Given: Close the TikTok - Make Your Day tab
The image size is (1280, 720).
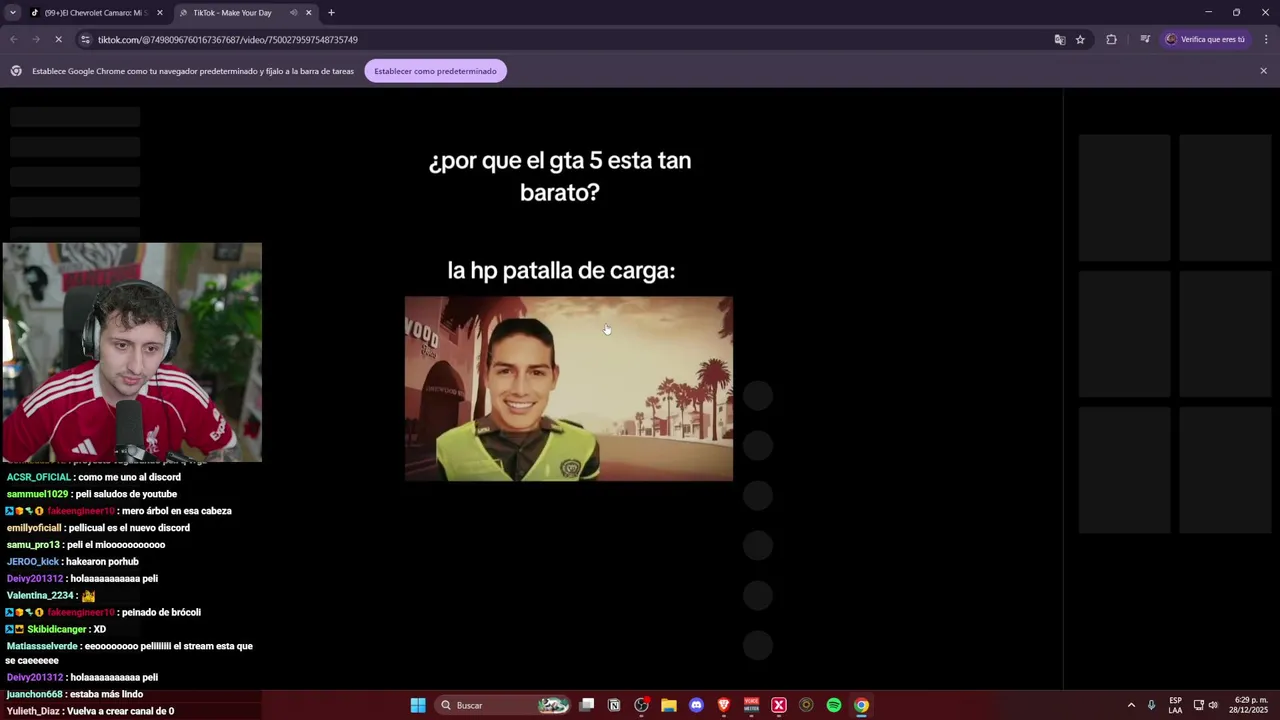Looking at the screenshot, I should (308, 13).
